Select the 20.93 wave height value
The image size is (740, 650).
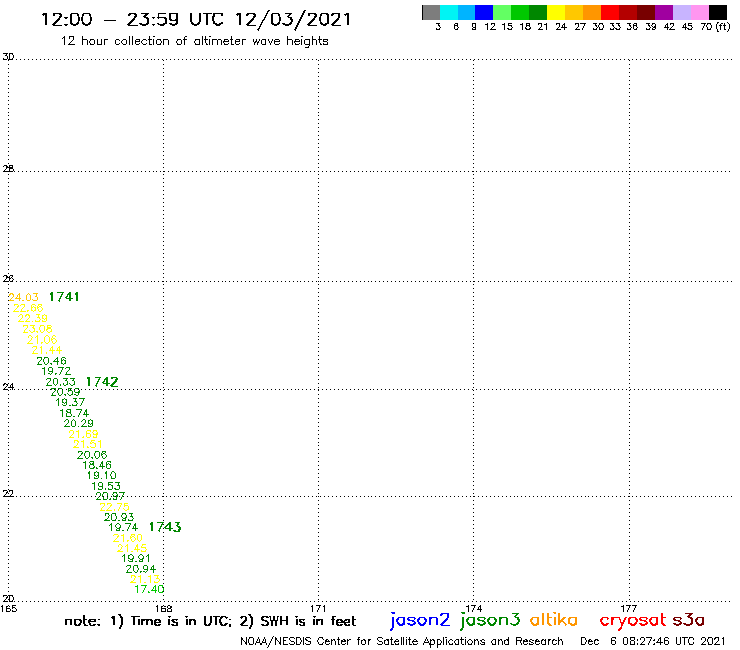pyautogui.click(x=119, y=517)
